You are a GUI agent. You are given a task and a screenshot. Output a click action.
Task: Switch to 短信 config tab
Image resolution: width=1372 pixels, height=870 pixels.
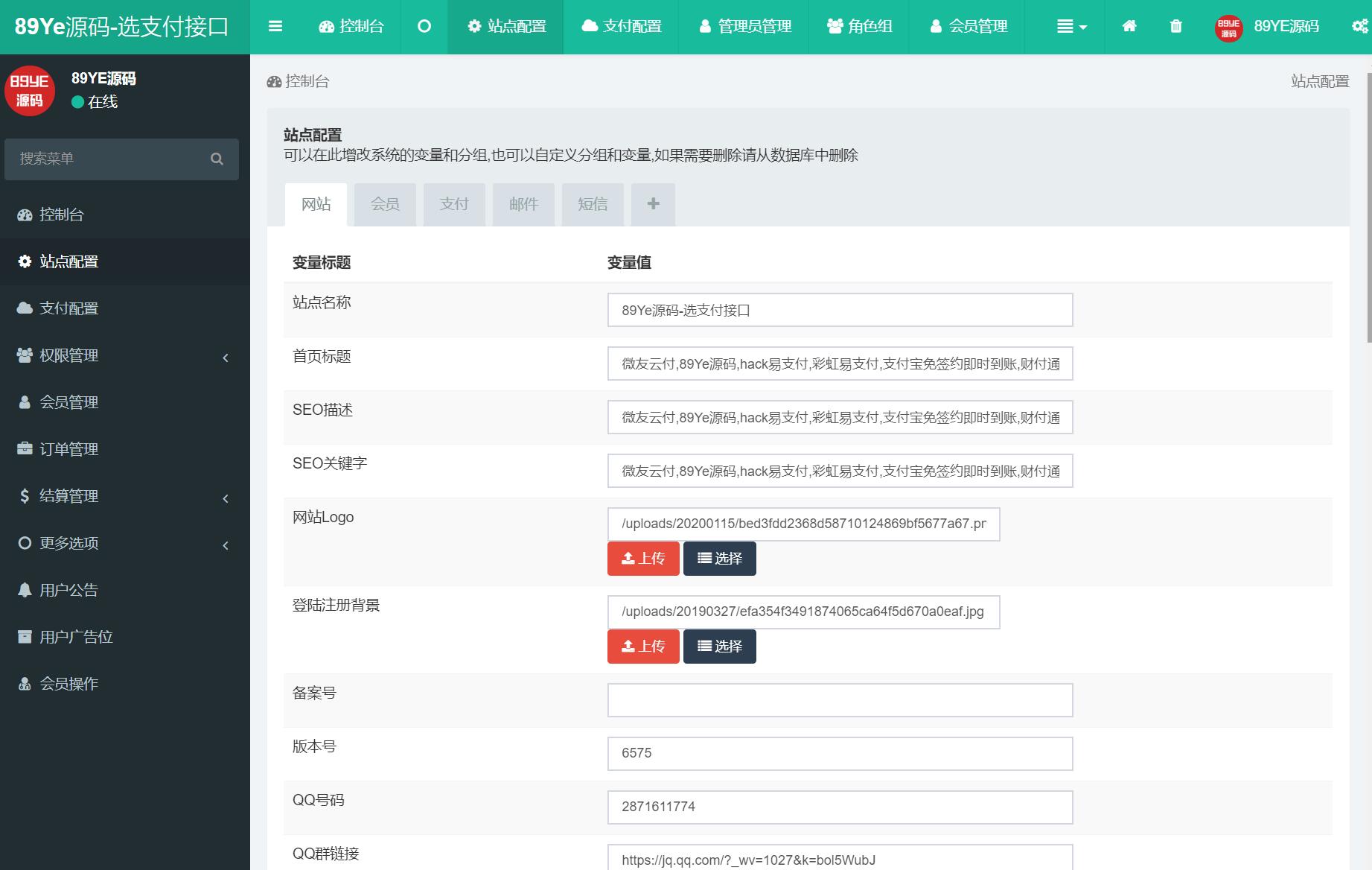[593, 204]
